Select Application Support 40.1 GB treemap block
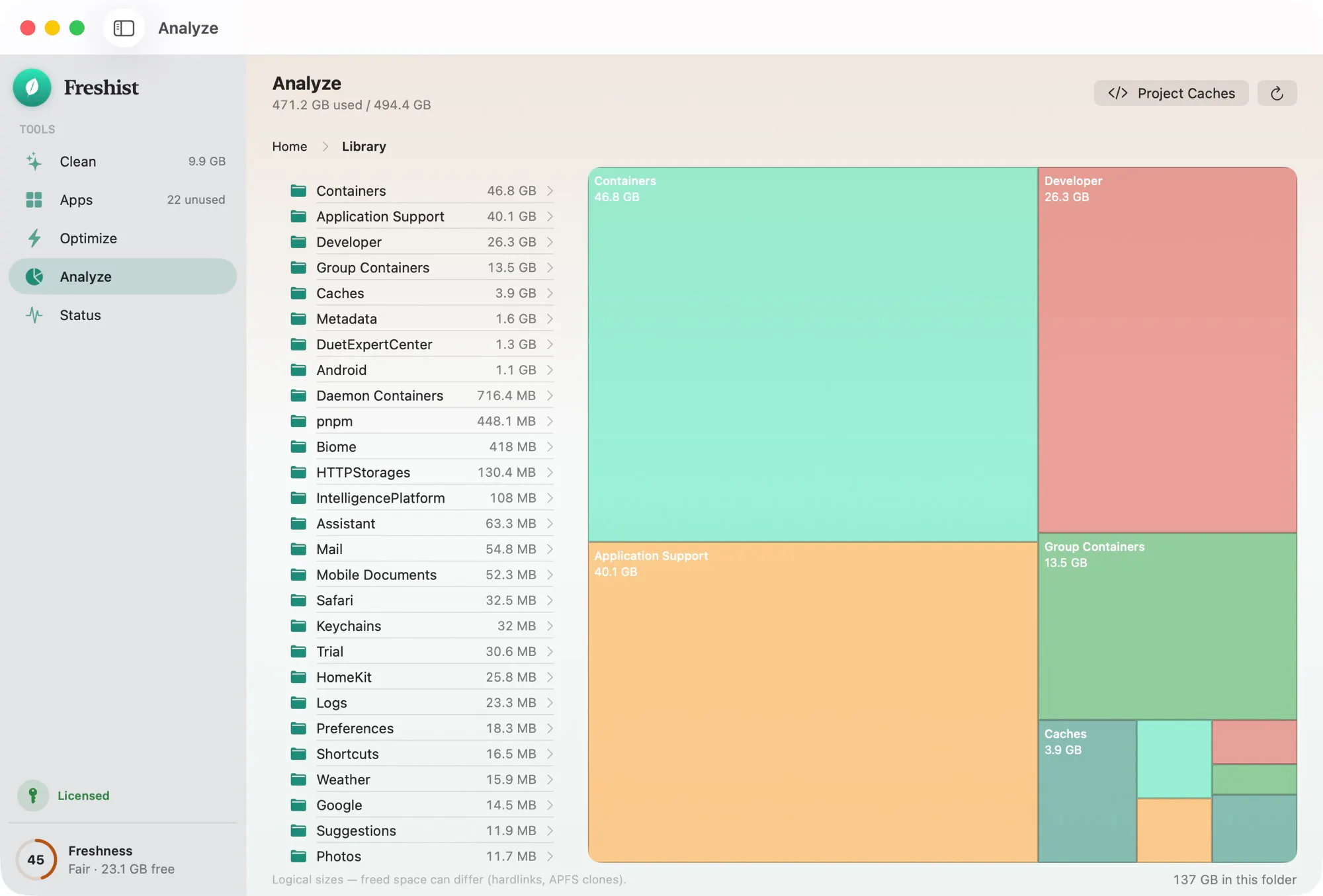Screen dimensions: 1323x896 tap(812, 702)
